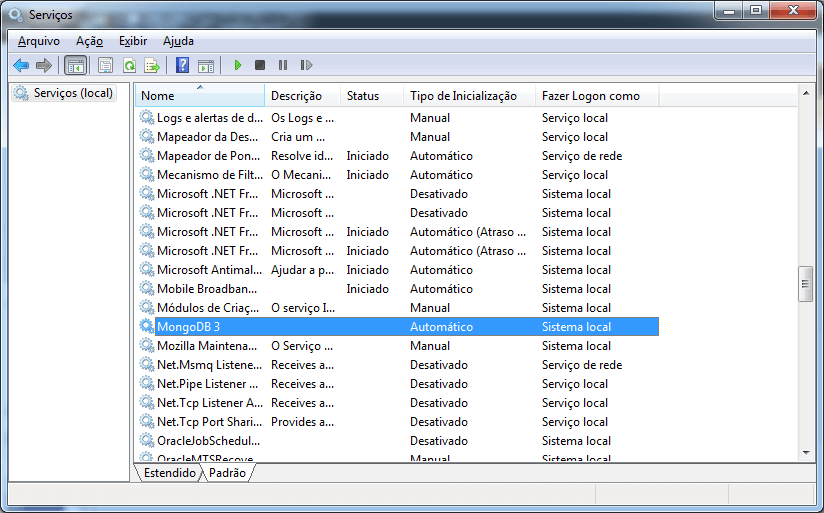Click the scrollbar up arrow

pos(806,93)
